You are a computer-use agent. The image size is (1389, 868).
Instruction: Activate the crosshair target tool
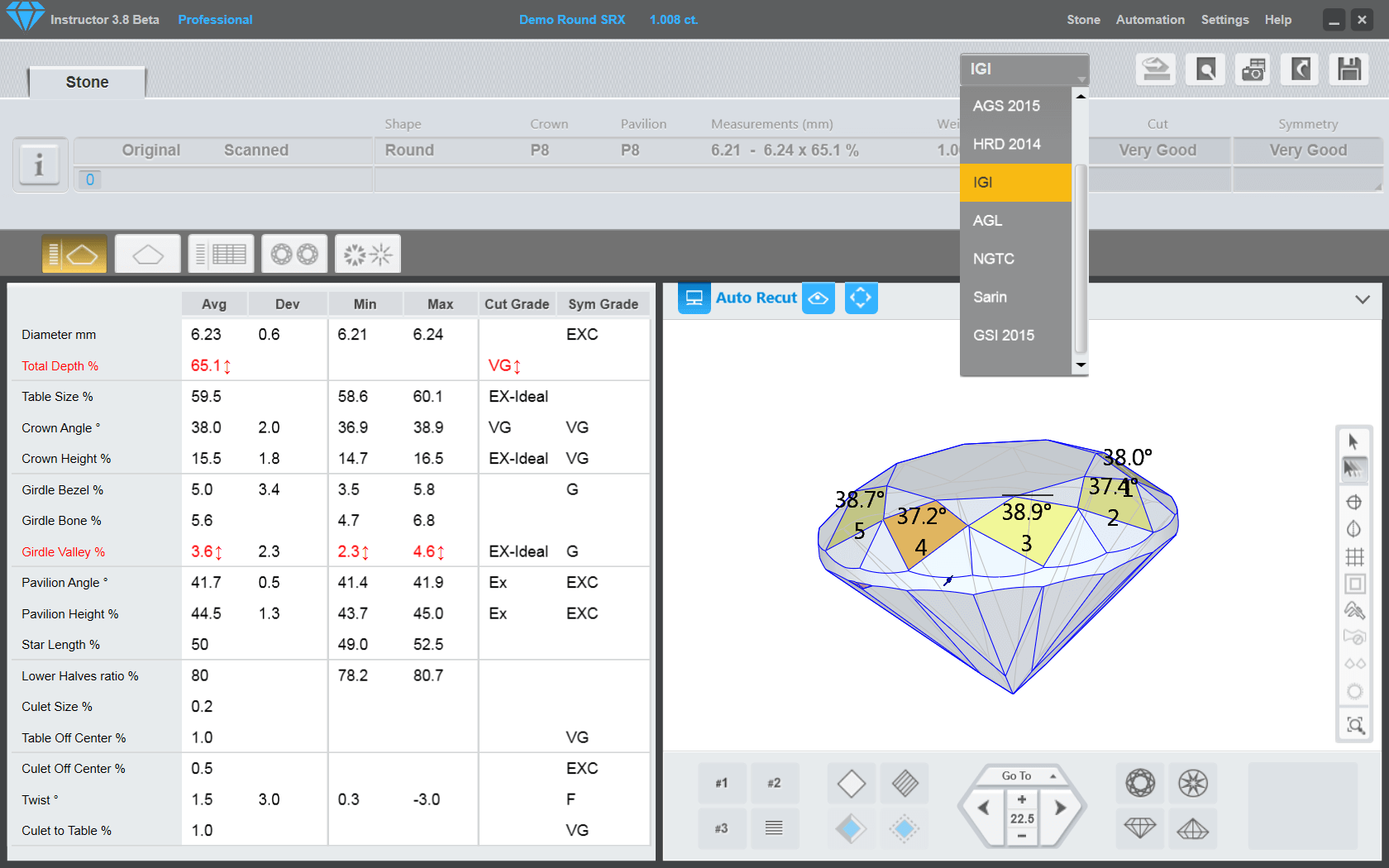coord(1354,502)
